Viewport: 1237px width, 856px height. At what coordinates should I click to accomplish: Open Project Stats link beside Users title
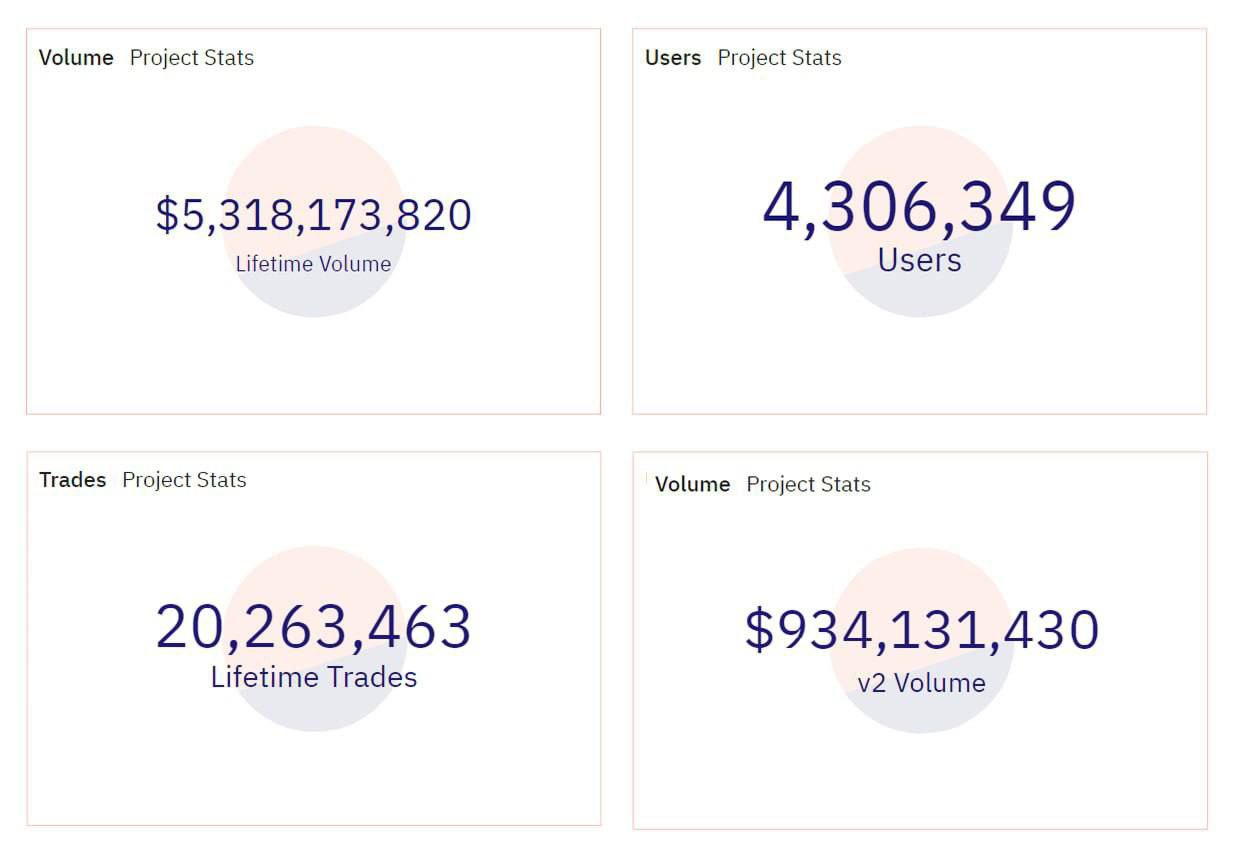779,58
